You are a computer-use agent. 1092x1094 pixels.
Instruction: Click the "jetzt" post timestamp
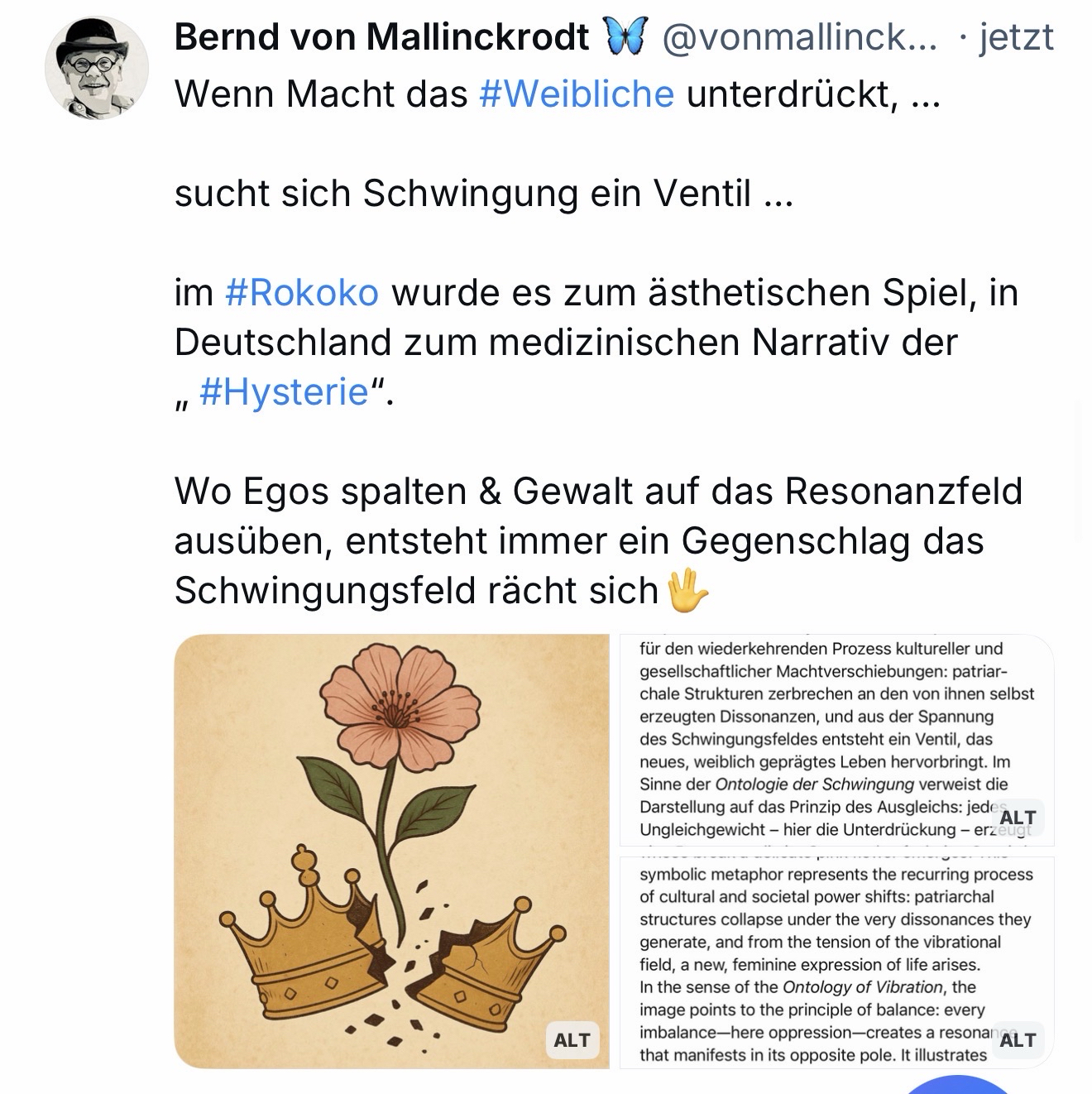point(1016,38)
